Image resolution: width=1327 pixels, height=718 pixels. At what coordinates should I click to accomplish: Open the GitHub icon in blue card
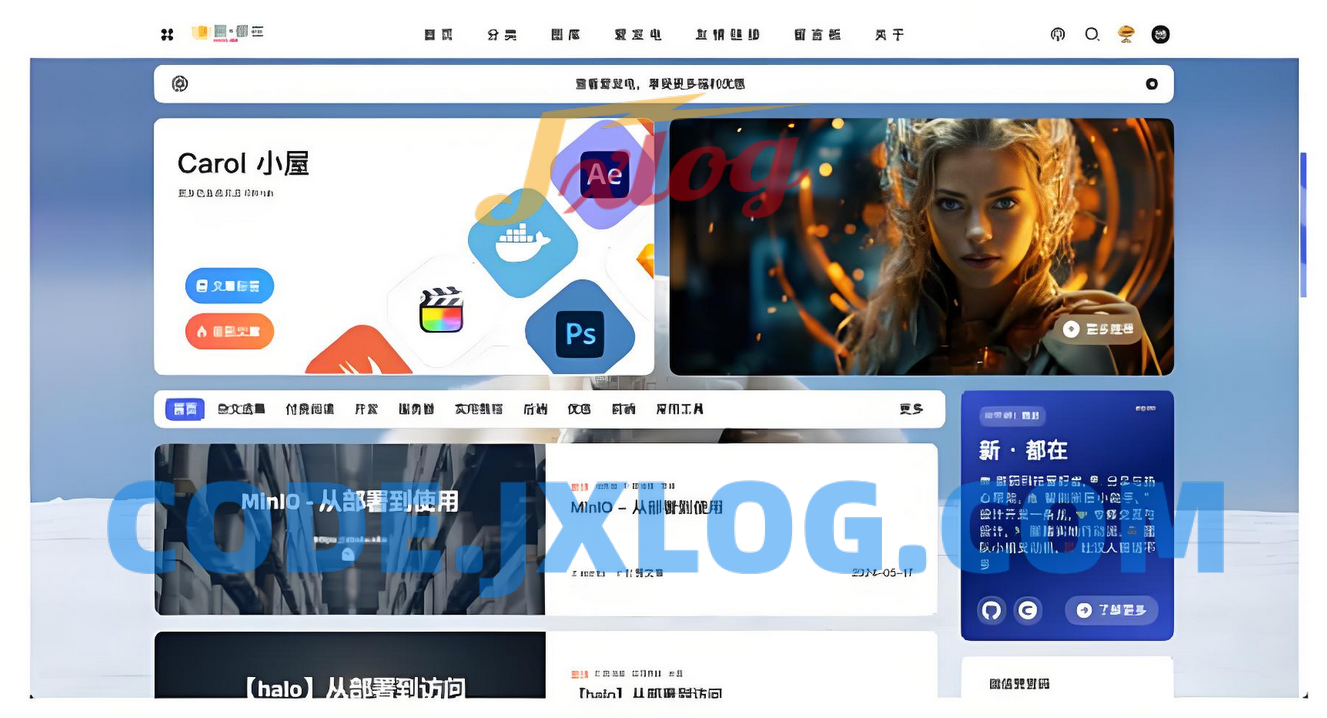click(x=991, y=610)
